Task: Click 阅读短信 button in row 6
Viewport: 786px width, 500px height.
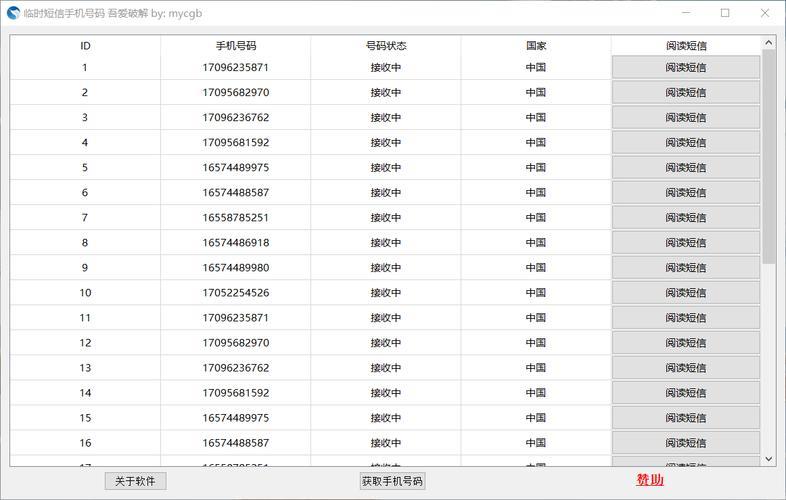Action: click(x=686, y=193)
